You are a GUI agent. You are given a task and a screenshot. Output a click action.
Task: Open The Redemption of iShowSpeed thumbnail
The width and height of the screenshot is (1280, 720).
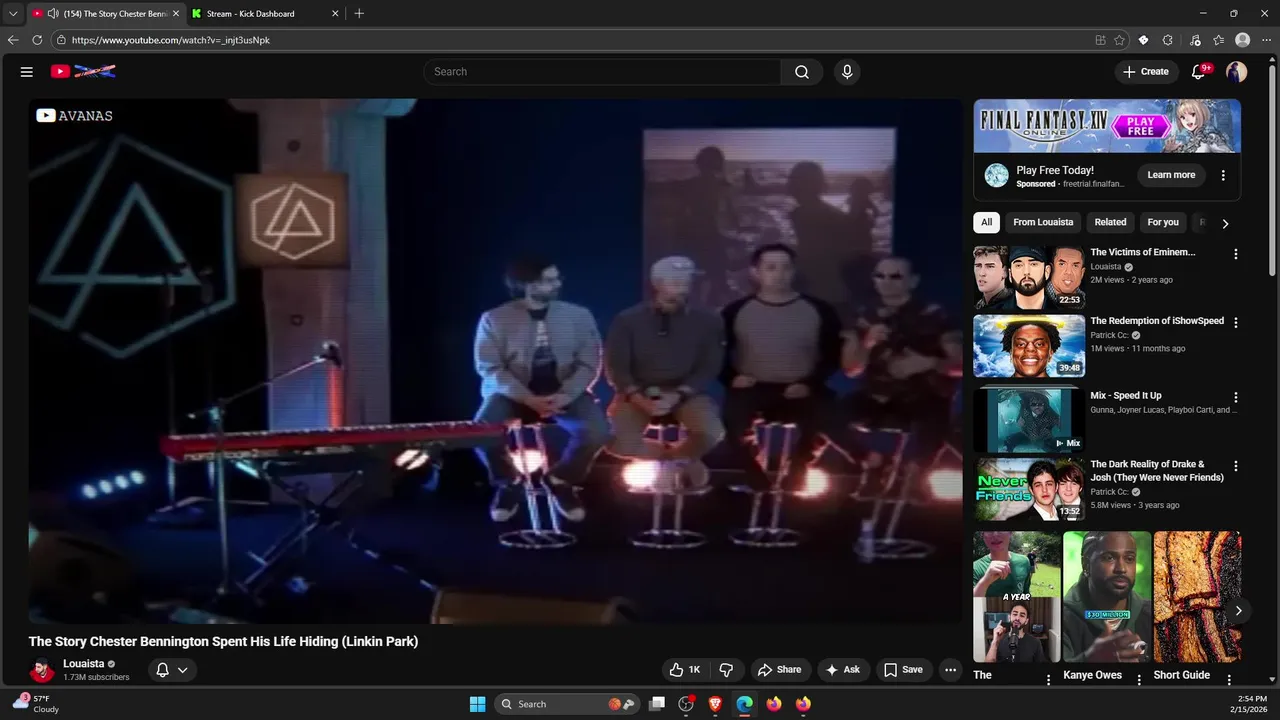click(1029, 346)
